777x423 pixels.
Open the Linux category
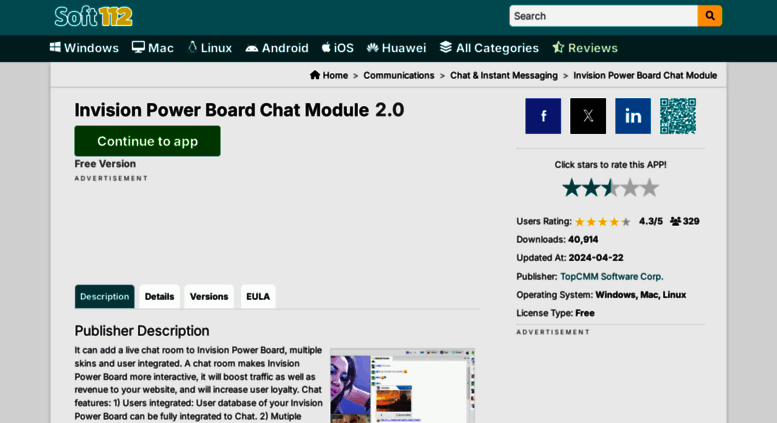pyautogui.click(x=210, y=48)
